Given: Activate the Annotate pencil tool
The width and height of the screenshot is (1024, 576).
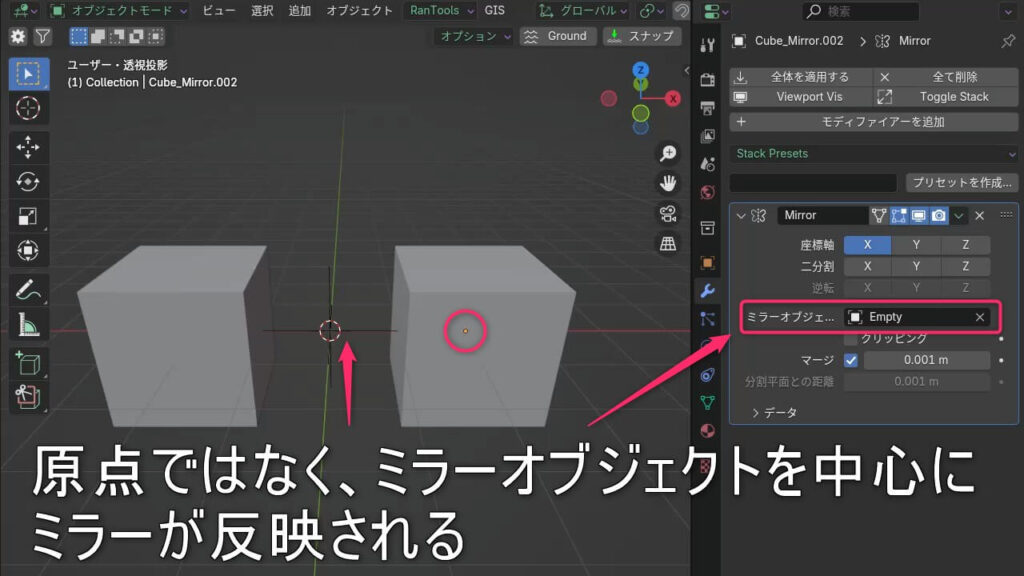Looking at the screenshot, I should [x=28, y=291].
